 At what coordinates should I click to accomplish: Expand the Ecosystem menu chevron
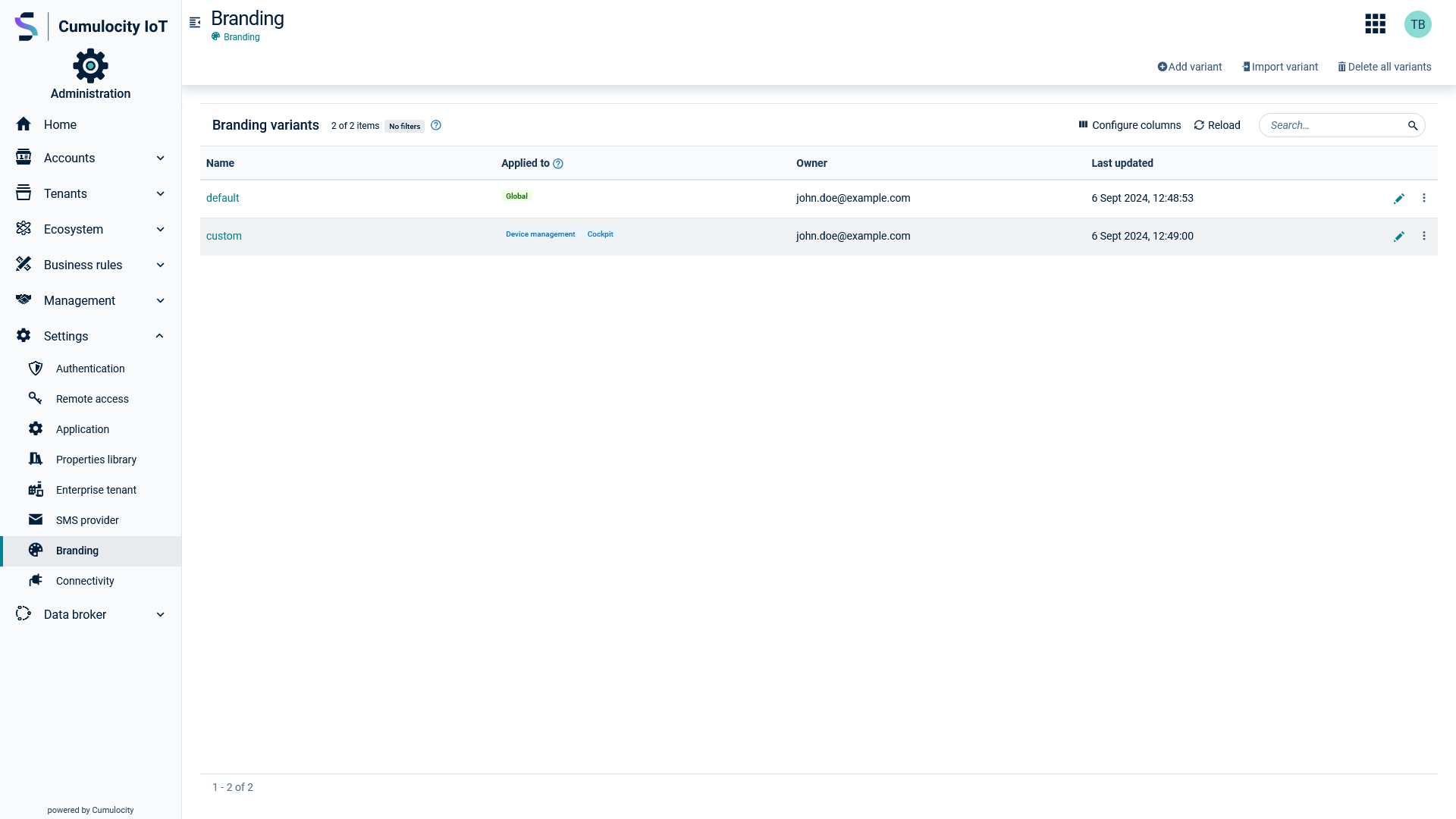pyautogui.click(x=160, y=229)
